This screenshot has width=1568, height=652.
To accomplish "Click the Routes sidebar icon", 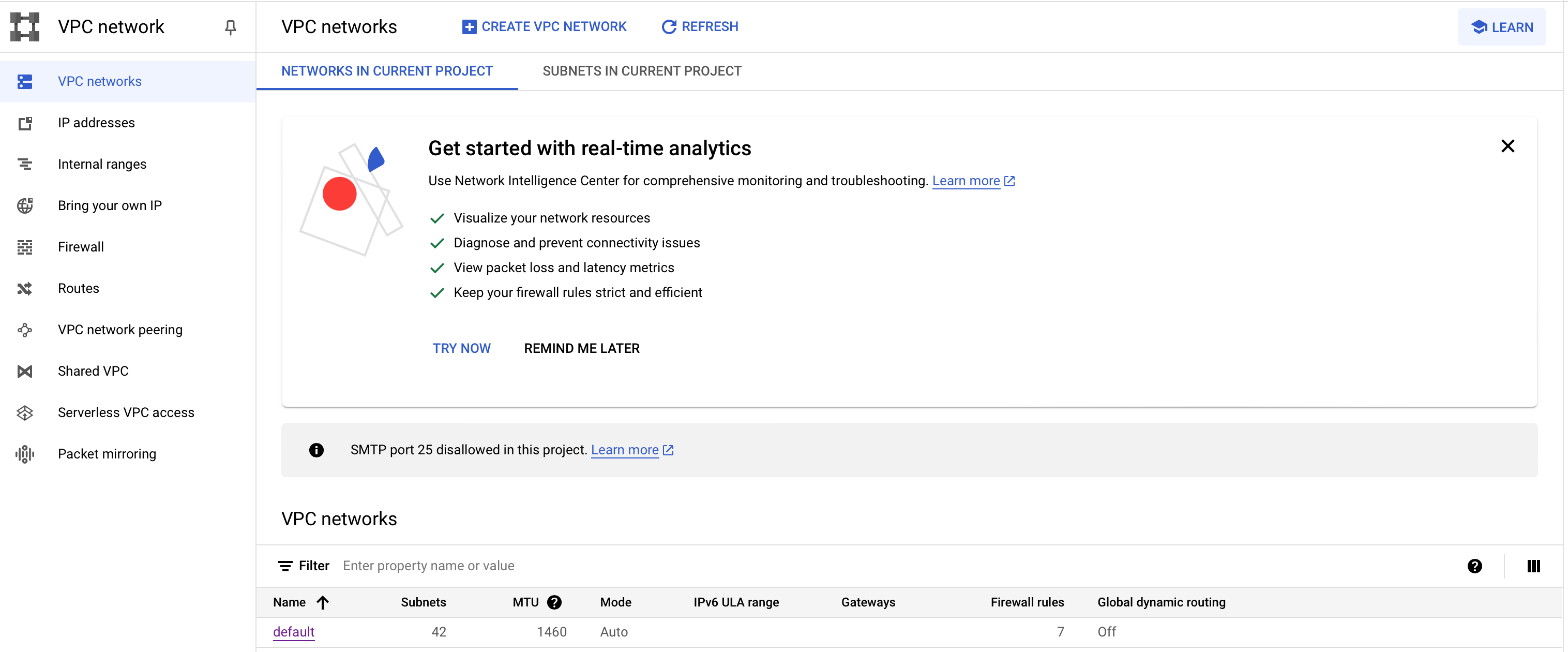I will click(x=25, y=288).
